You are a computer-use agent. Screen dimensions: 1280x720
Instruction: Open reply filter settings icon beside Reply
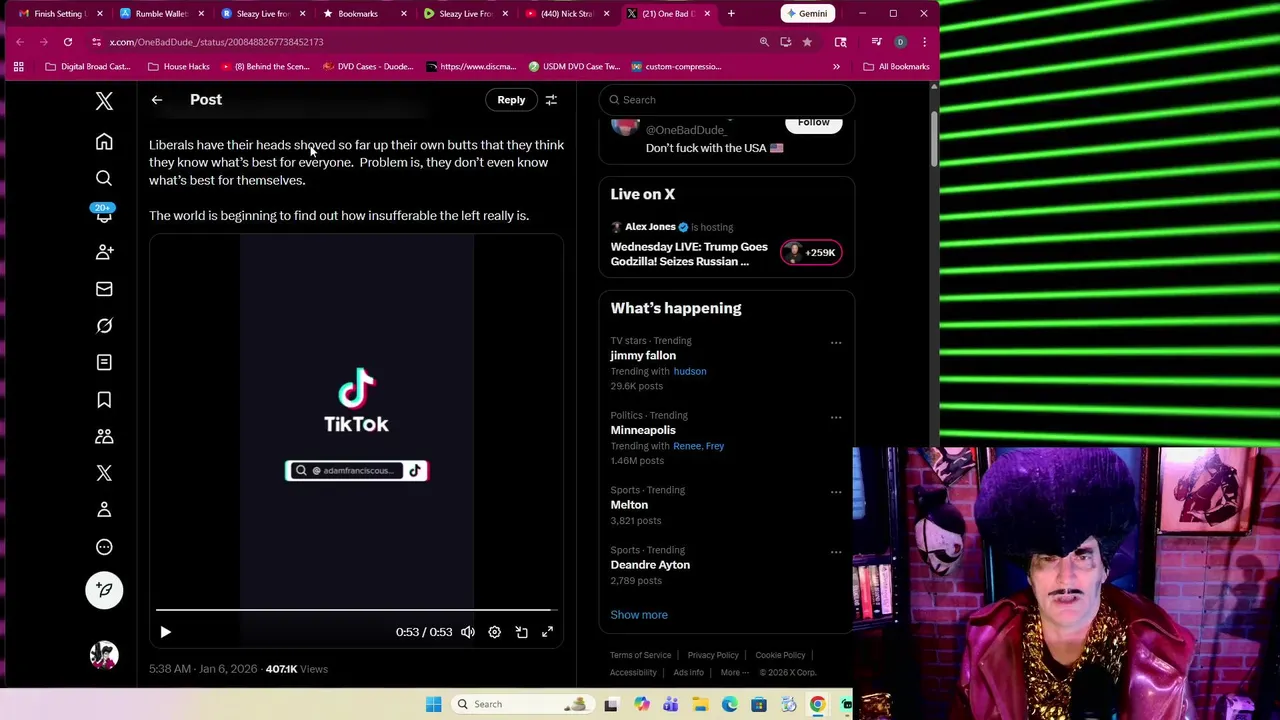[551, 100]
